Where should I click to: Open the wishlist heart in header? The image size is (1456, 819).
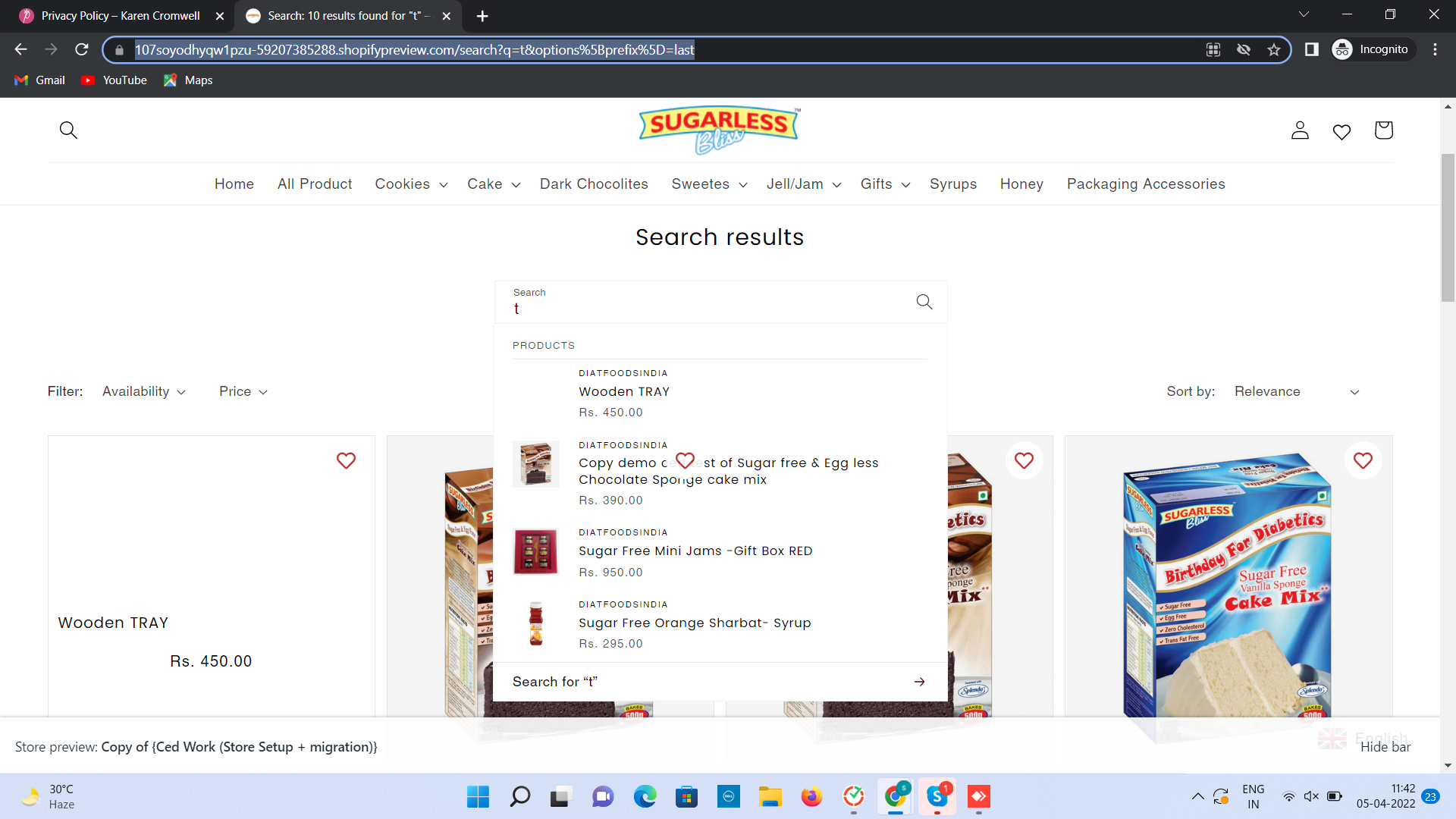pos(1341,132)
